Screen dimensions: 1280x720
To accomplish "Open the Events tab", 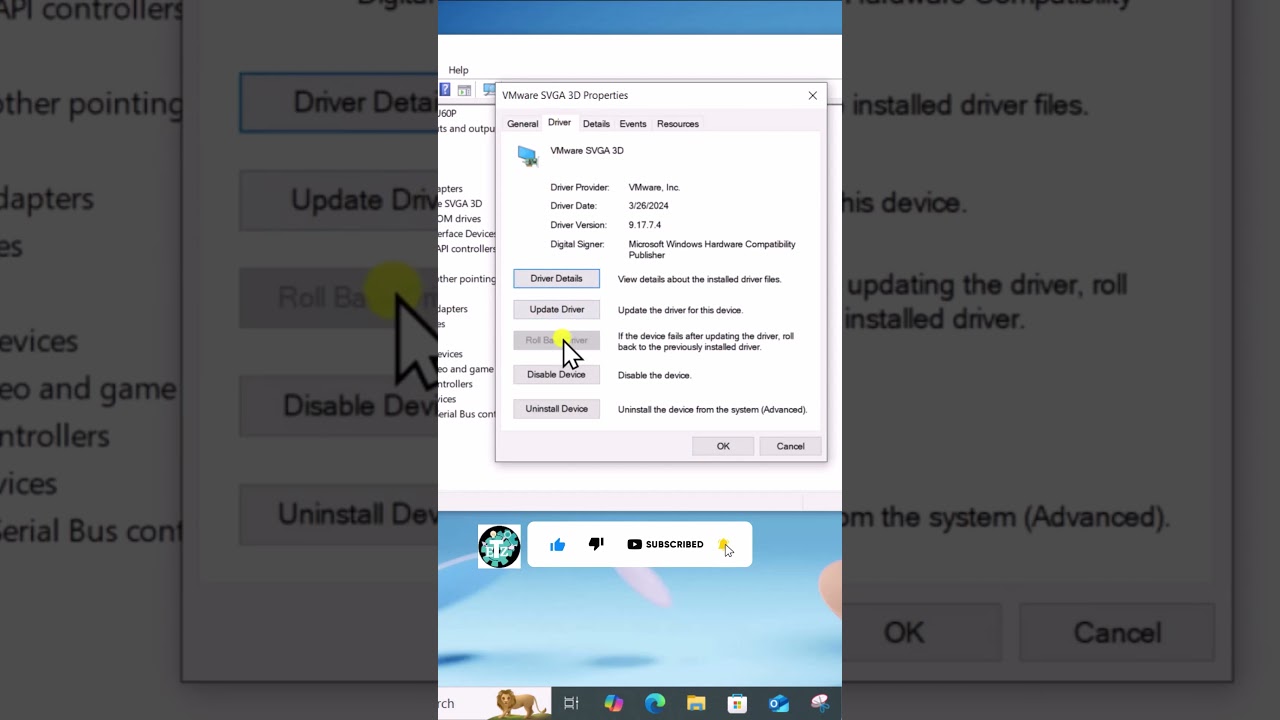I will (633, 124).
